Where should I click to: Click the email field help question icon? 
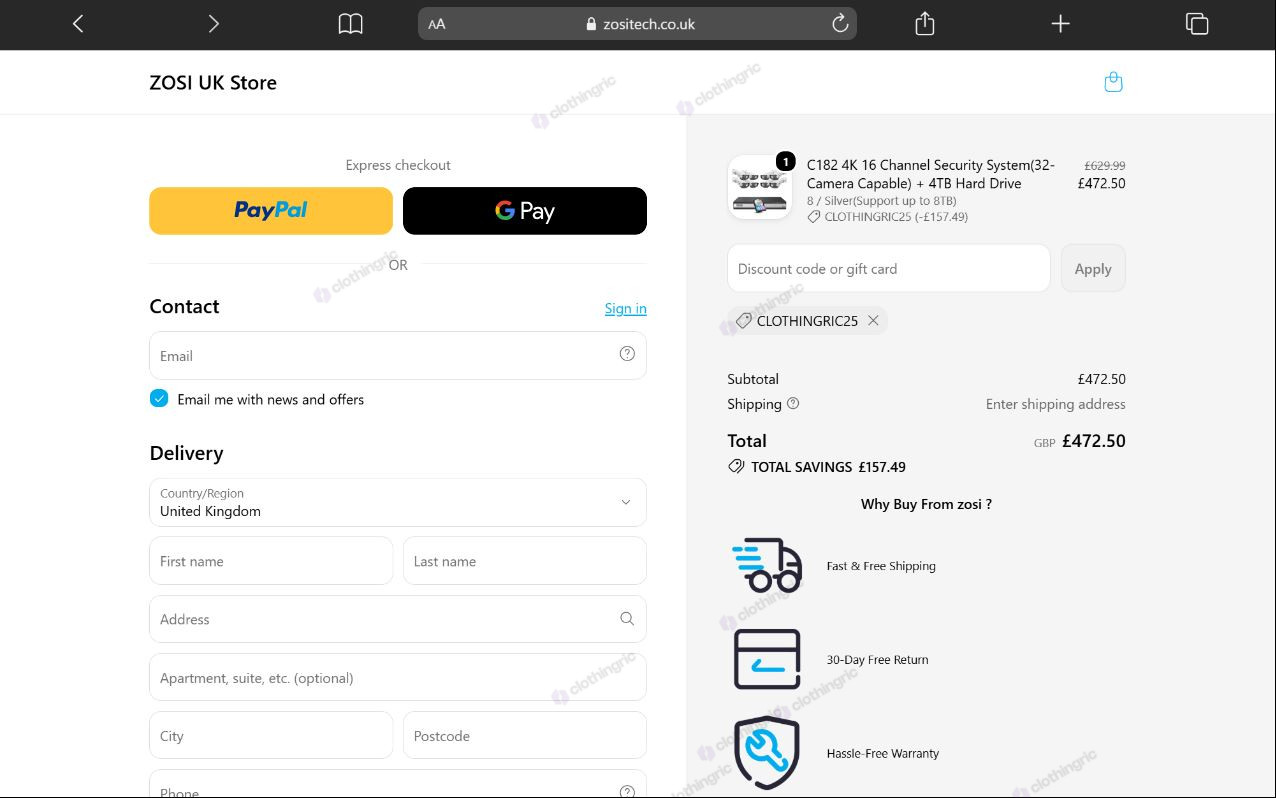pyautogui.click(x=627, y=354)
